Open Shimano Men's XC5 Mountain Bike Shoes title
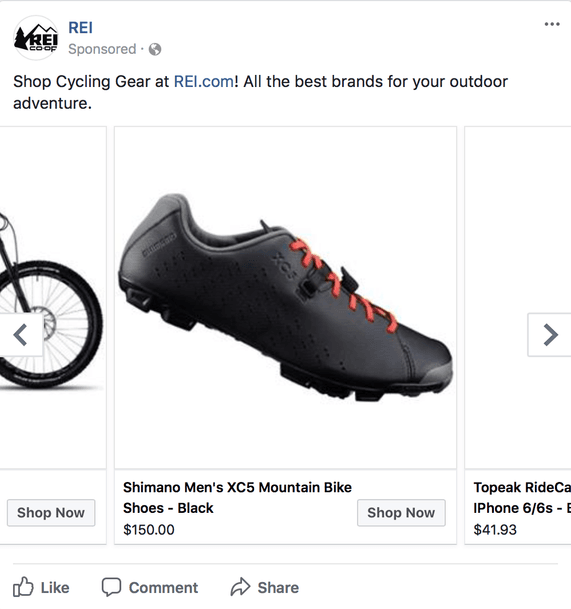 click(x=237, y=498)
